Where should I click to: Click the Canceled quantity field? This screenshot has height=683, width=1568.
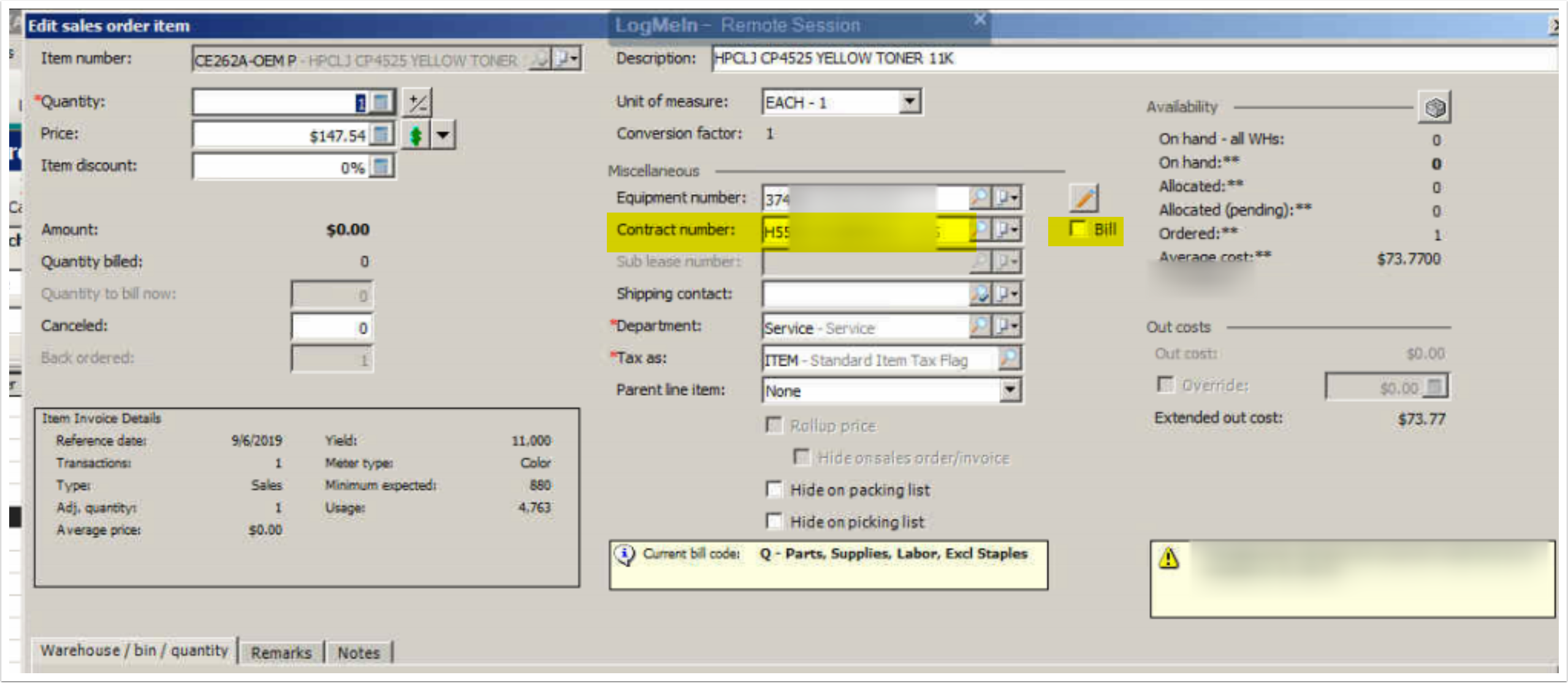(x=332, y=328)
